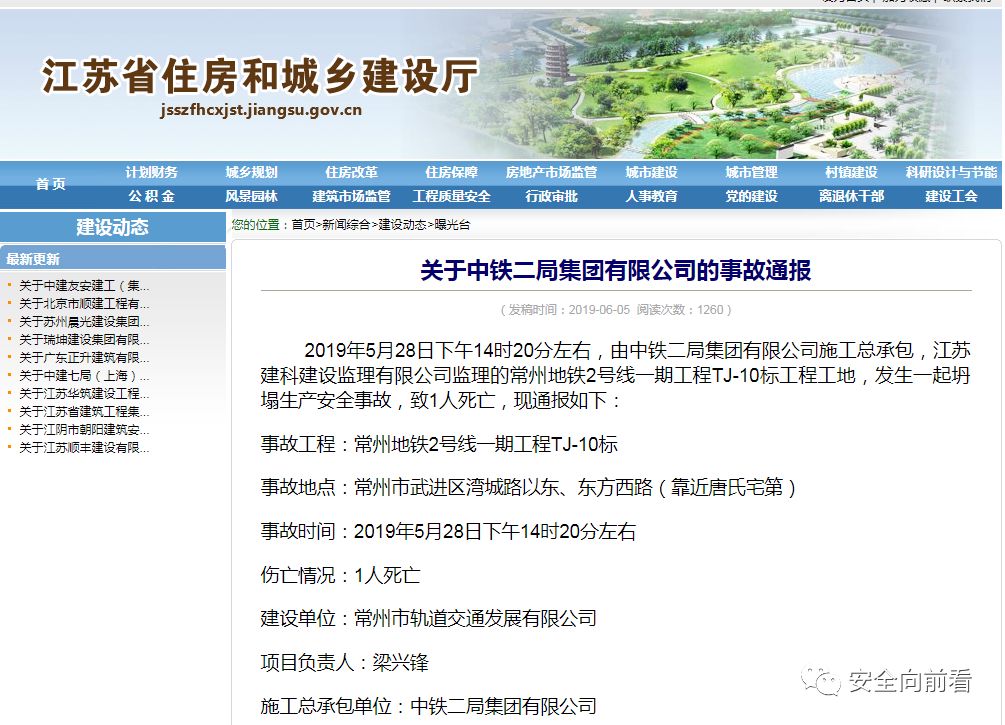Viewport: 1005px width, 725px height.
Task: Click the line 施工总承包单位：中铁二局集团有限公司
Action: pos(429,706)
